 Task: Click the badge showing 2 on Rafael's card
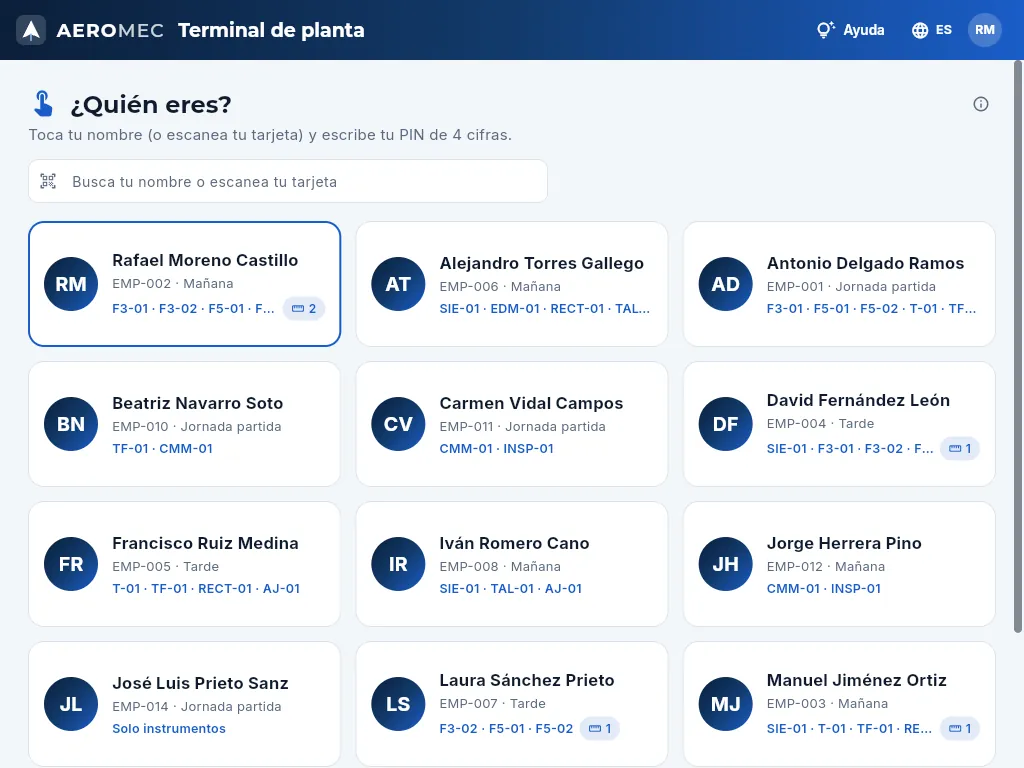(304, 308)
